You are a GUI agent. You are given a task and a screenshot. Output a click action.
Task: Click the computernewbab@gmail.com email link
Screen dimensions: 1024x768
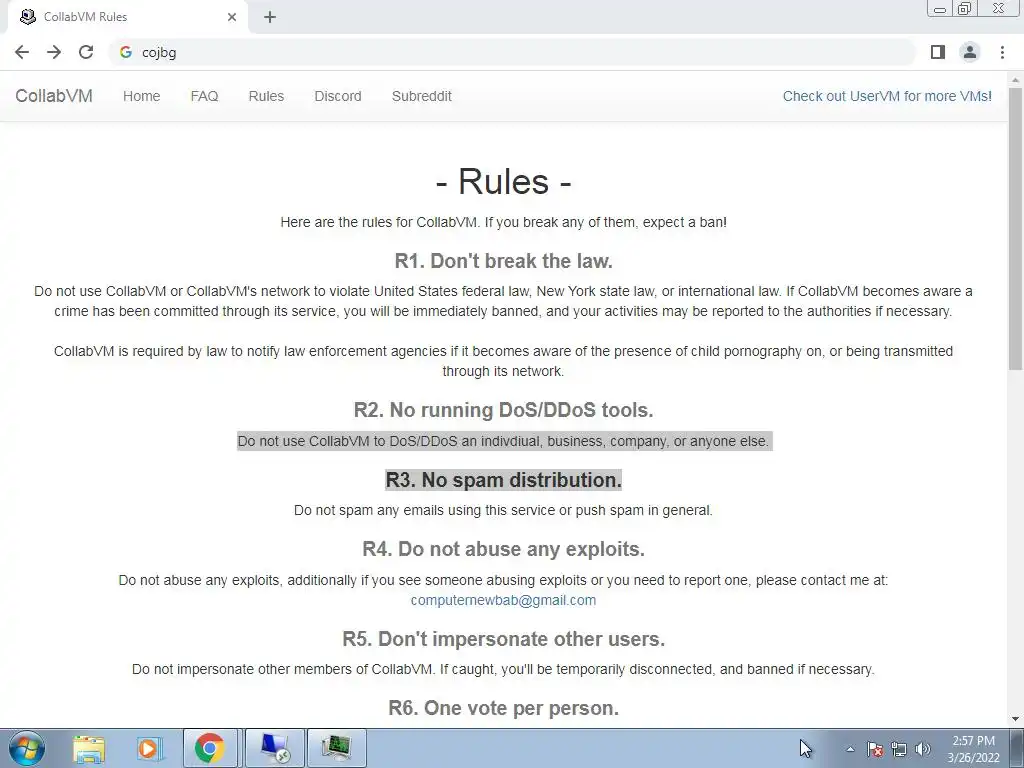coord(503,600)
